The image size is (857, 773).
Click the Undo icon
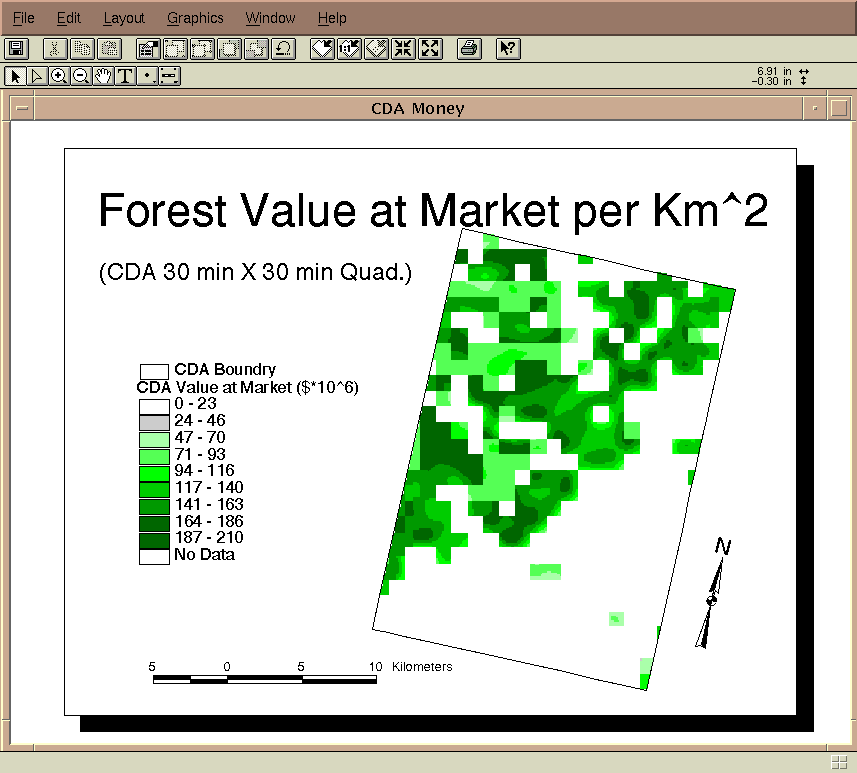tap(284, 48)
